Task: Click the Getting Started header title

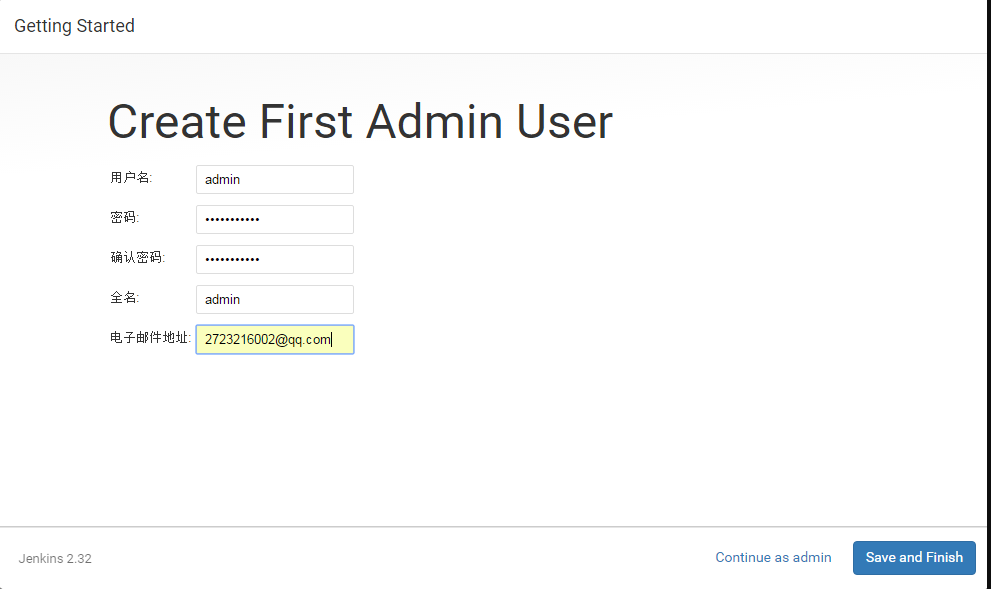Action: pos(74,26)
